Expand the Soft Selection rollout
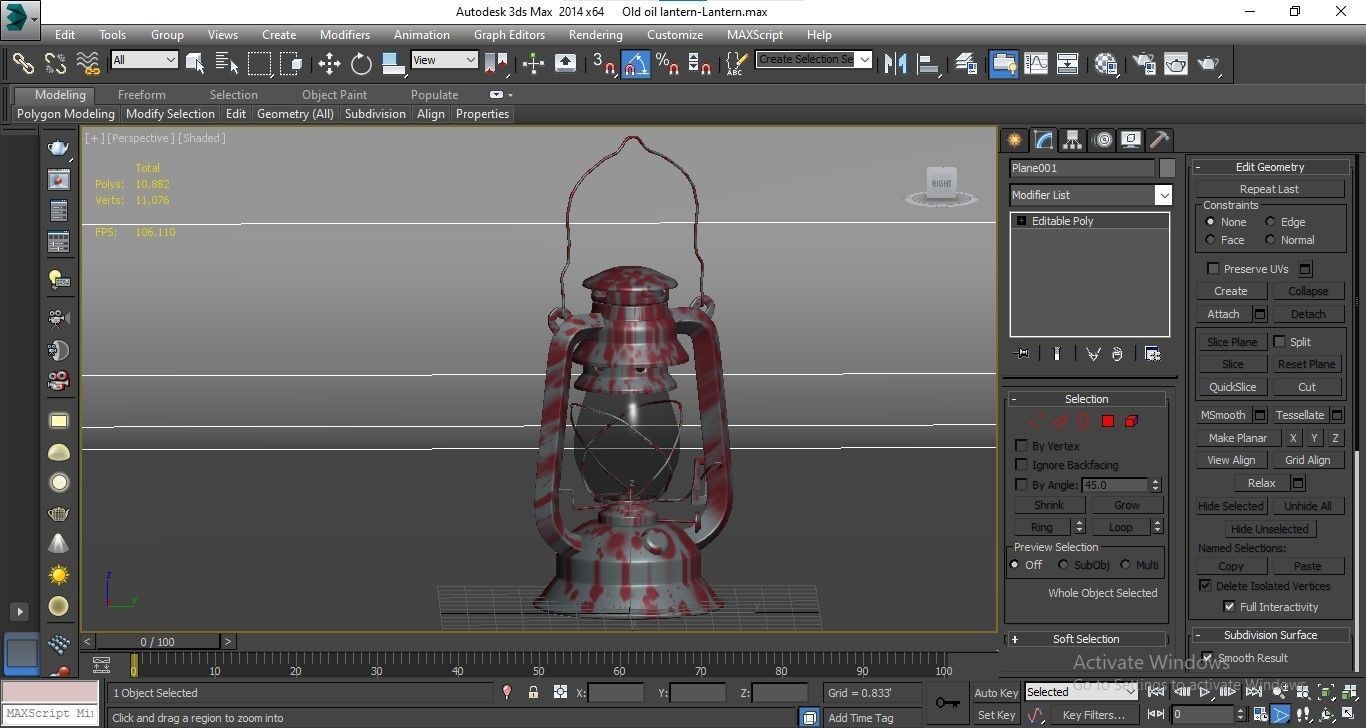The image size is (1366, 728). pyautogui.click(x=1086, y=639)
